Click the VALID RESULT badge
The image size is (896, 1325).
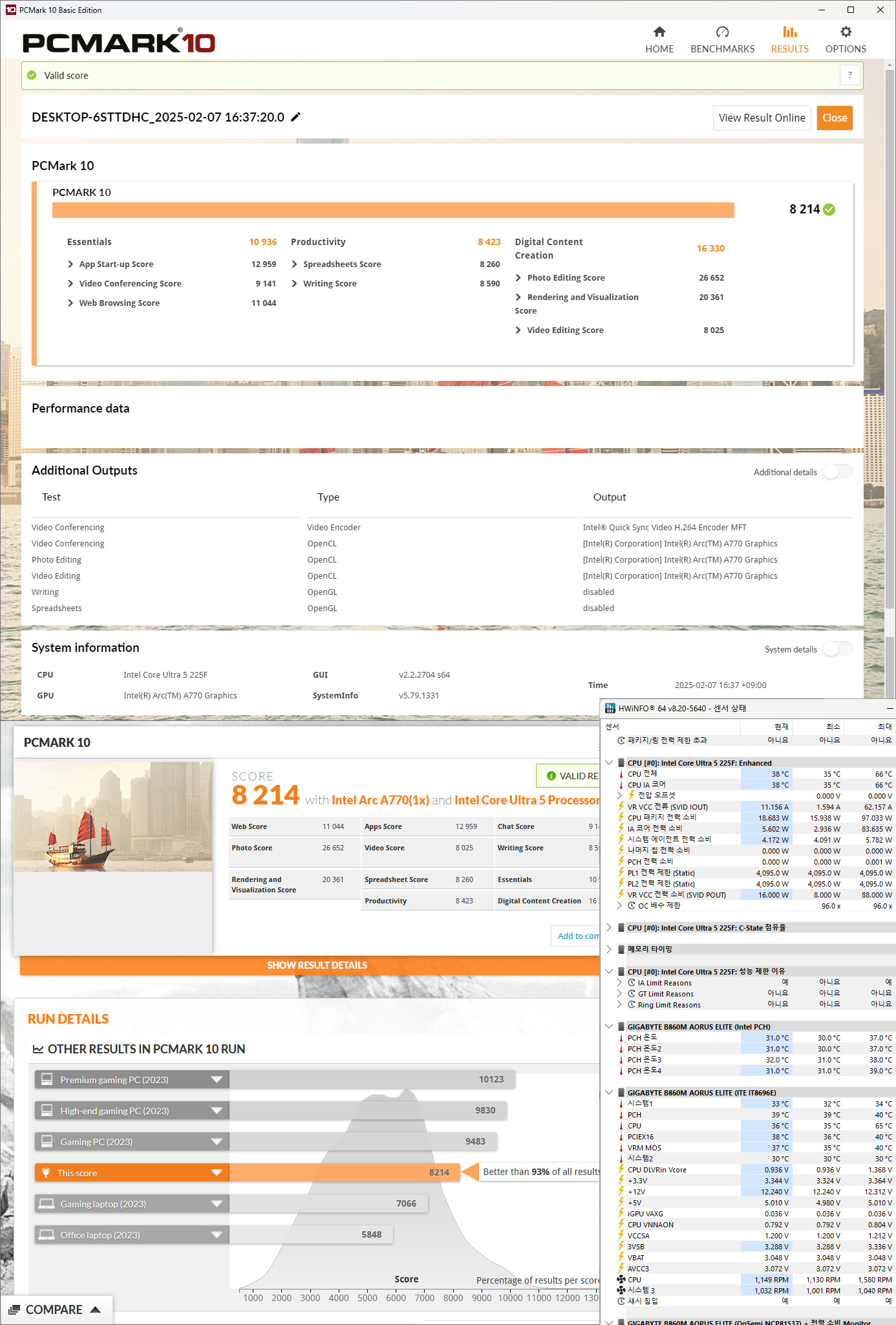[x=568, y=776]
